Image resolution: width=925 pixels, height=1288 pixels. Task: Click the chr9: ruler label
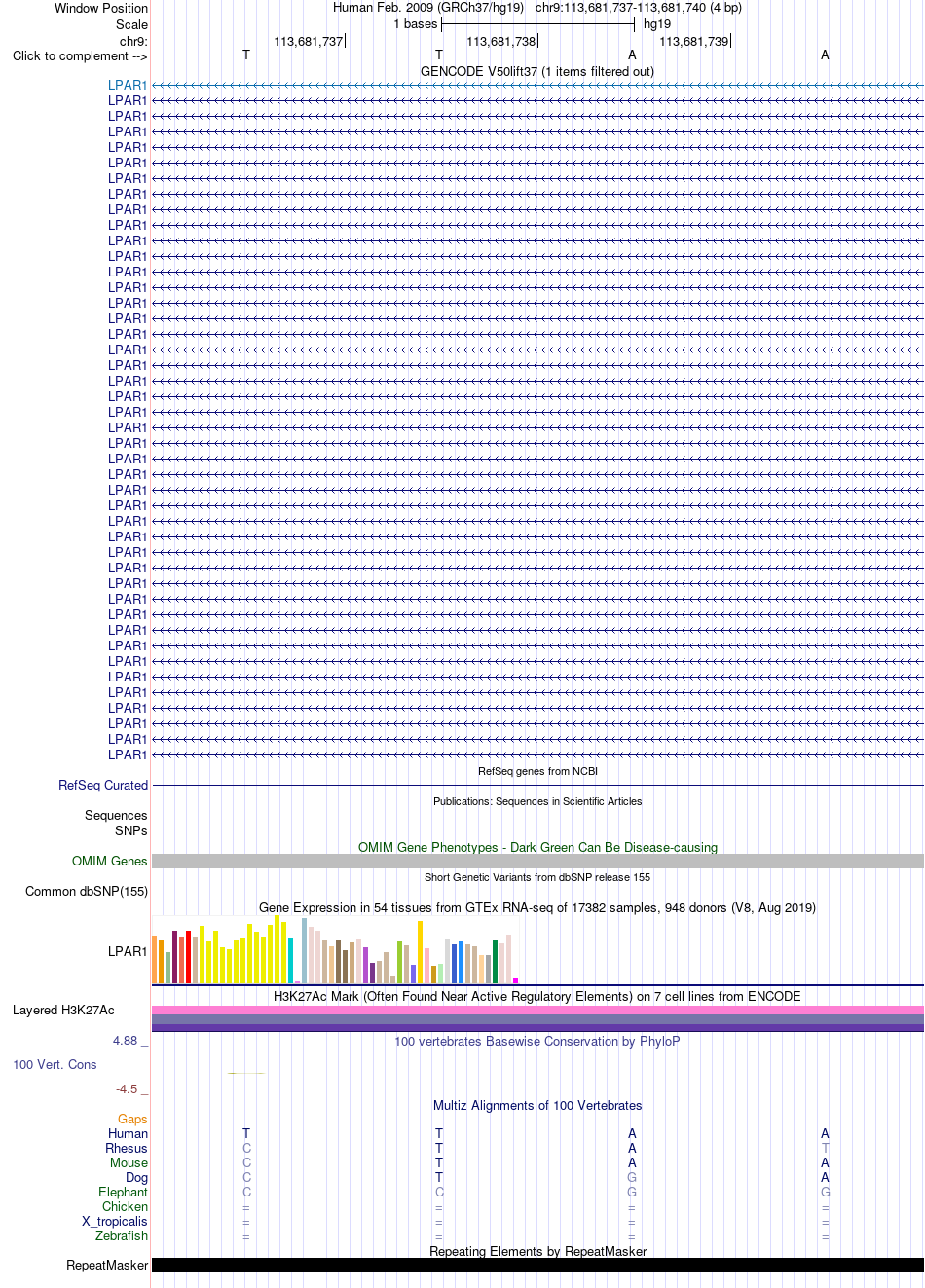pos(133,41)
